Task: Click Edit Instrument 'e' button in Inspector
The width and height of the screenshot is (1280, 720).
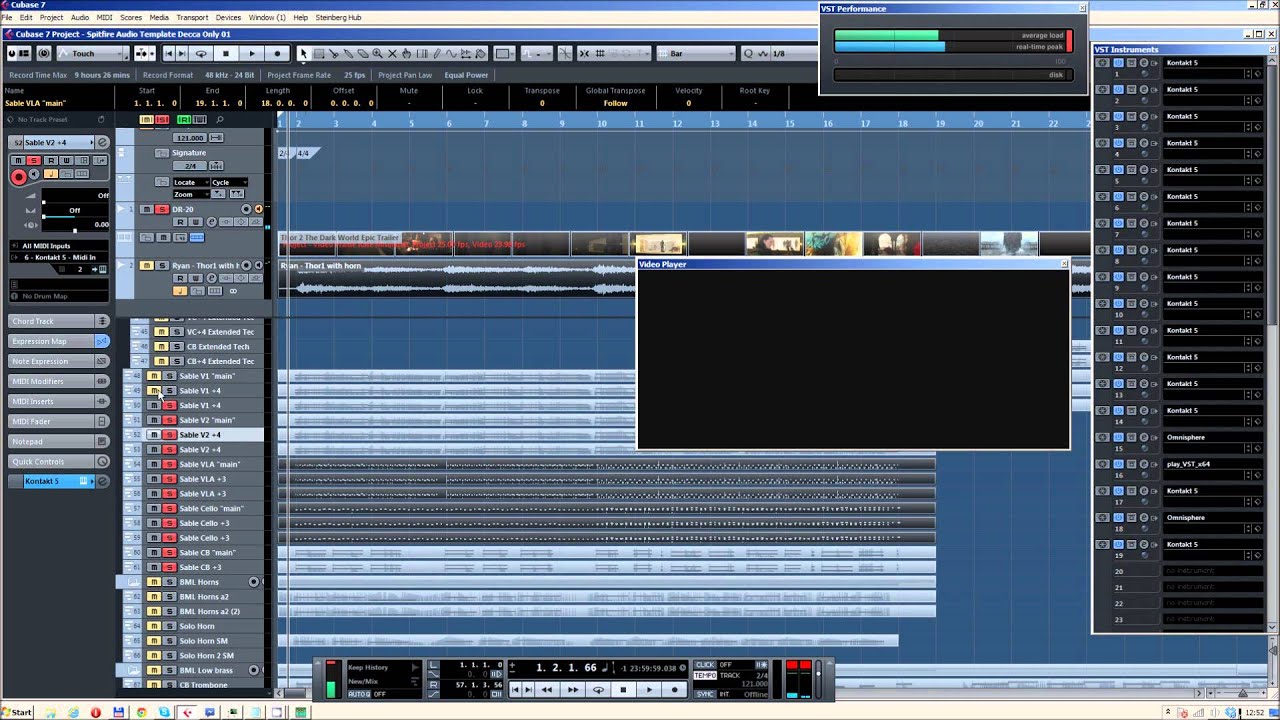Action: tap(102, 142)
